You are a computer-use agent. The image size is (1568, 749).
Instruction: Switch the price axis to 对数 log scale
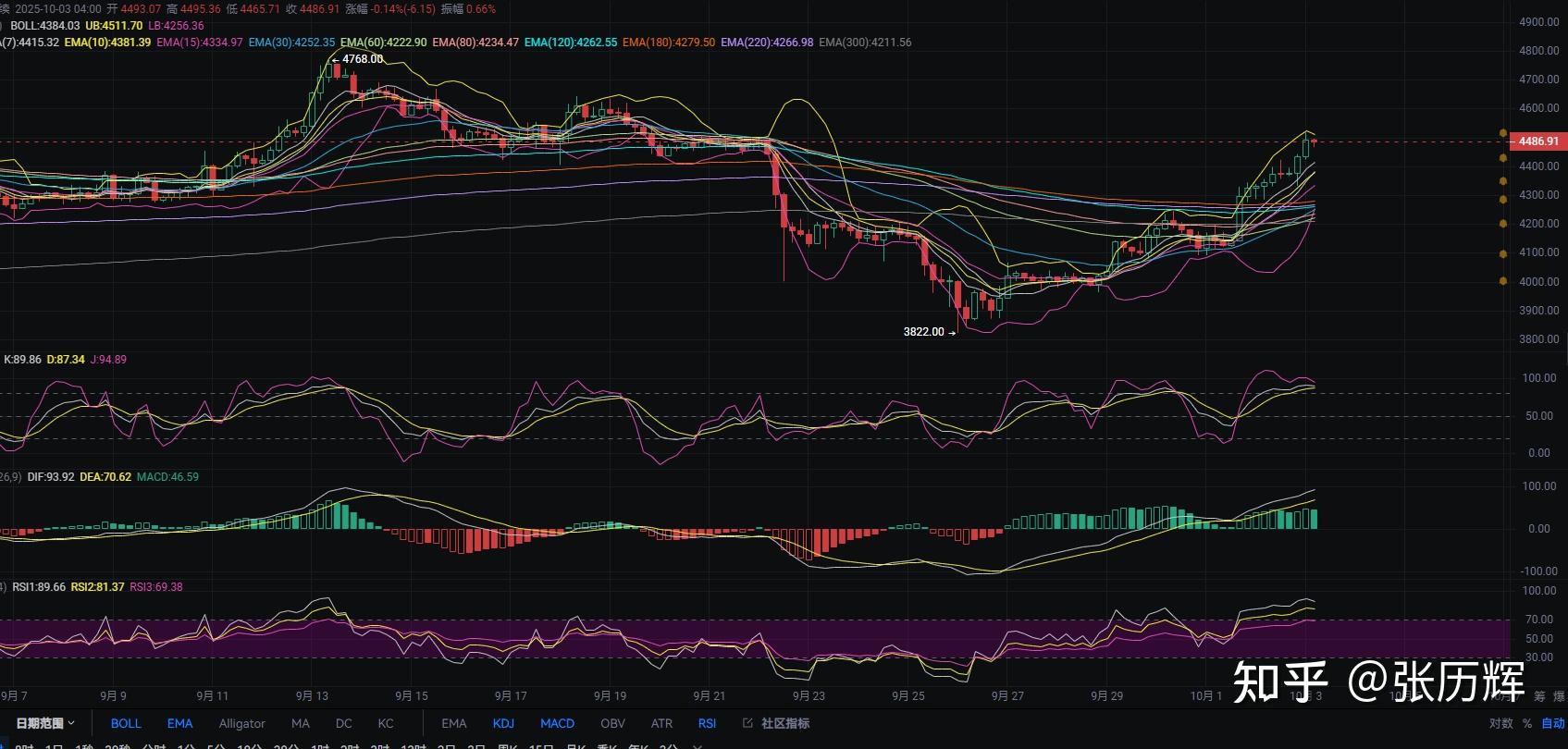pyautogui.click(x=1500, y=723)
